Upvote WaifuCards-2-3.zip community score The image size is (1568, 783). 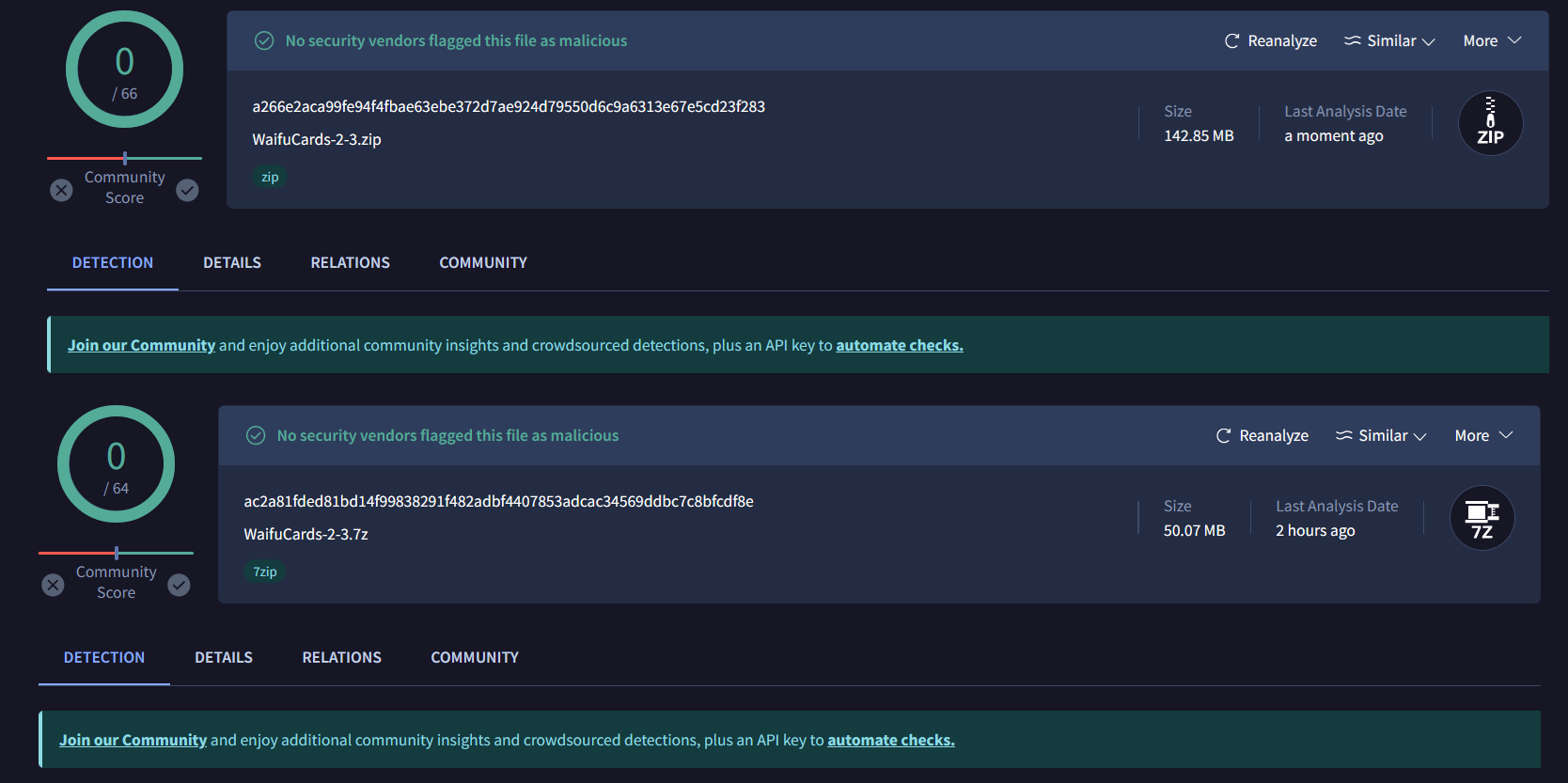pos(188,190)
